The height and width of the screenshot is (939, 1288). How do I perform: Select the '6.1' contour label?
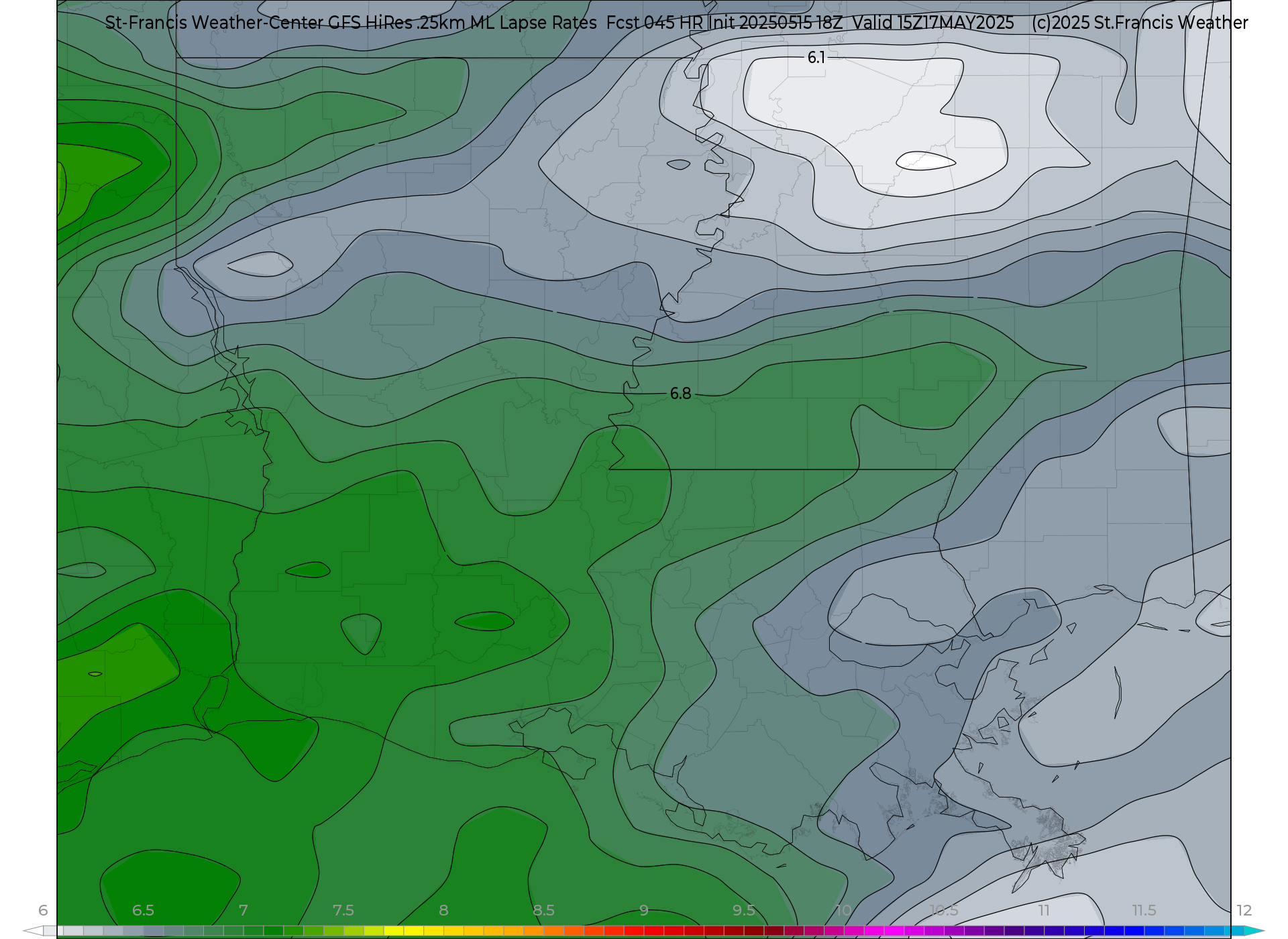[x=816, y=58]
